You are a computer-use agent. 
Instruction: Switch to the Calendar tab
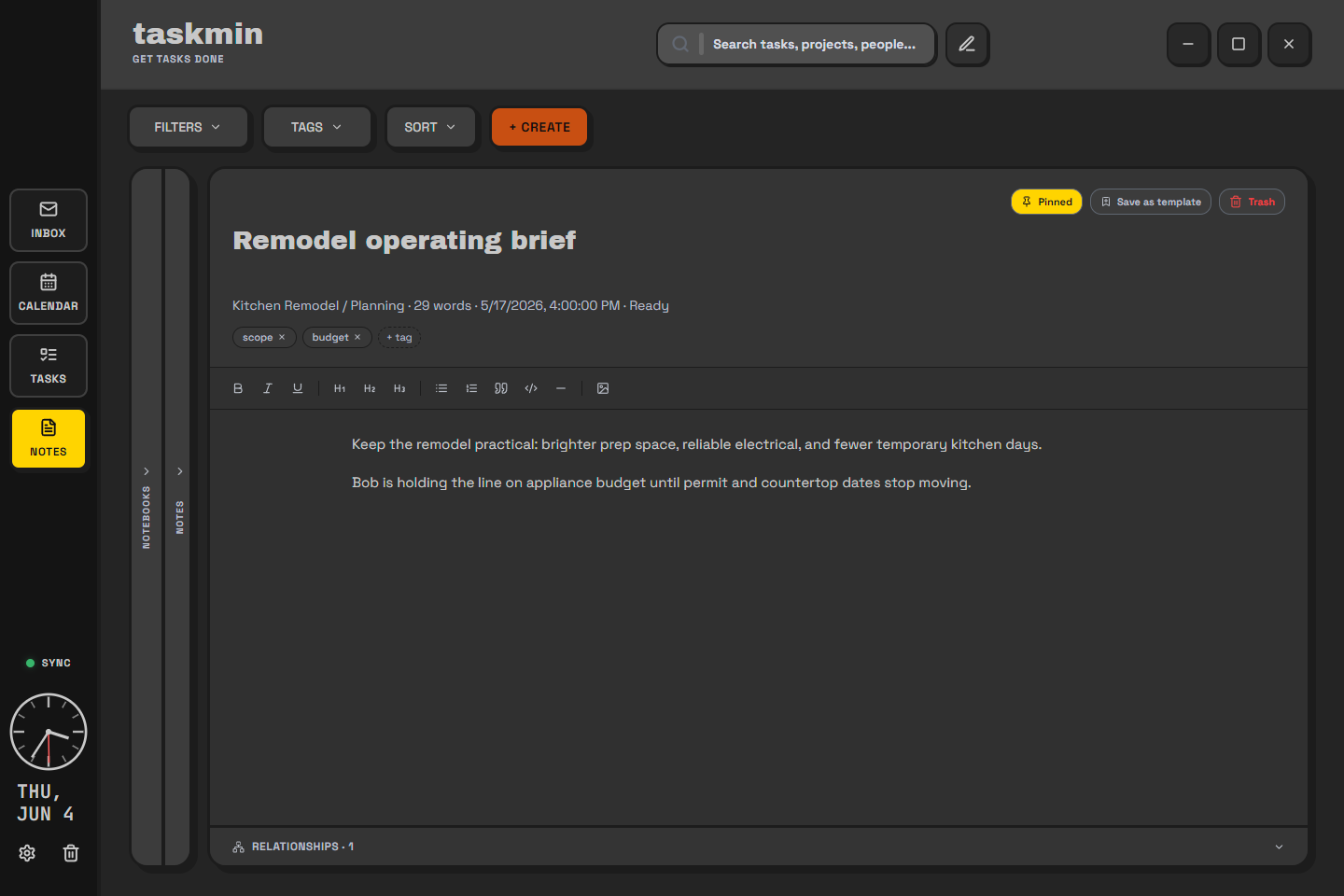coord(49,293)
